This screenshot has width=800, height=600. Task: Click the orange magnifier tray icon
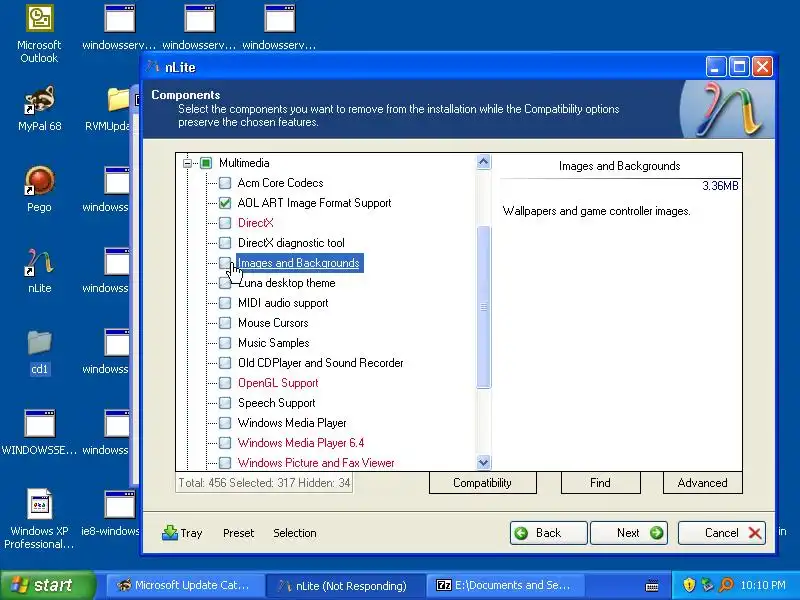(726, 585)
